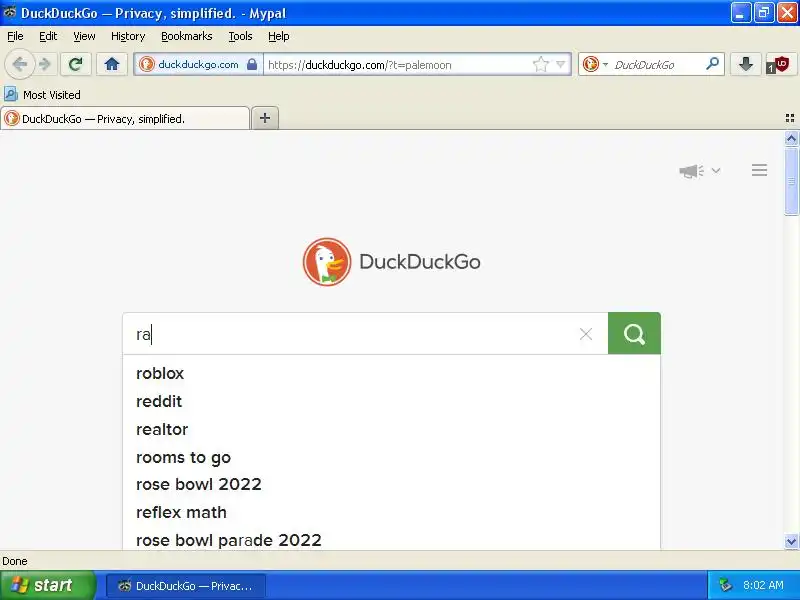
Task: Submit search with green magnifier button
Action: coord(634,333)
